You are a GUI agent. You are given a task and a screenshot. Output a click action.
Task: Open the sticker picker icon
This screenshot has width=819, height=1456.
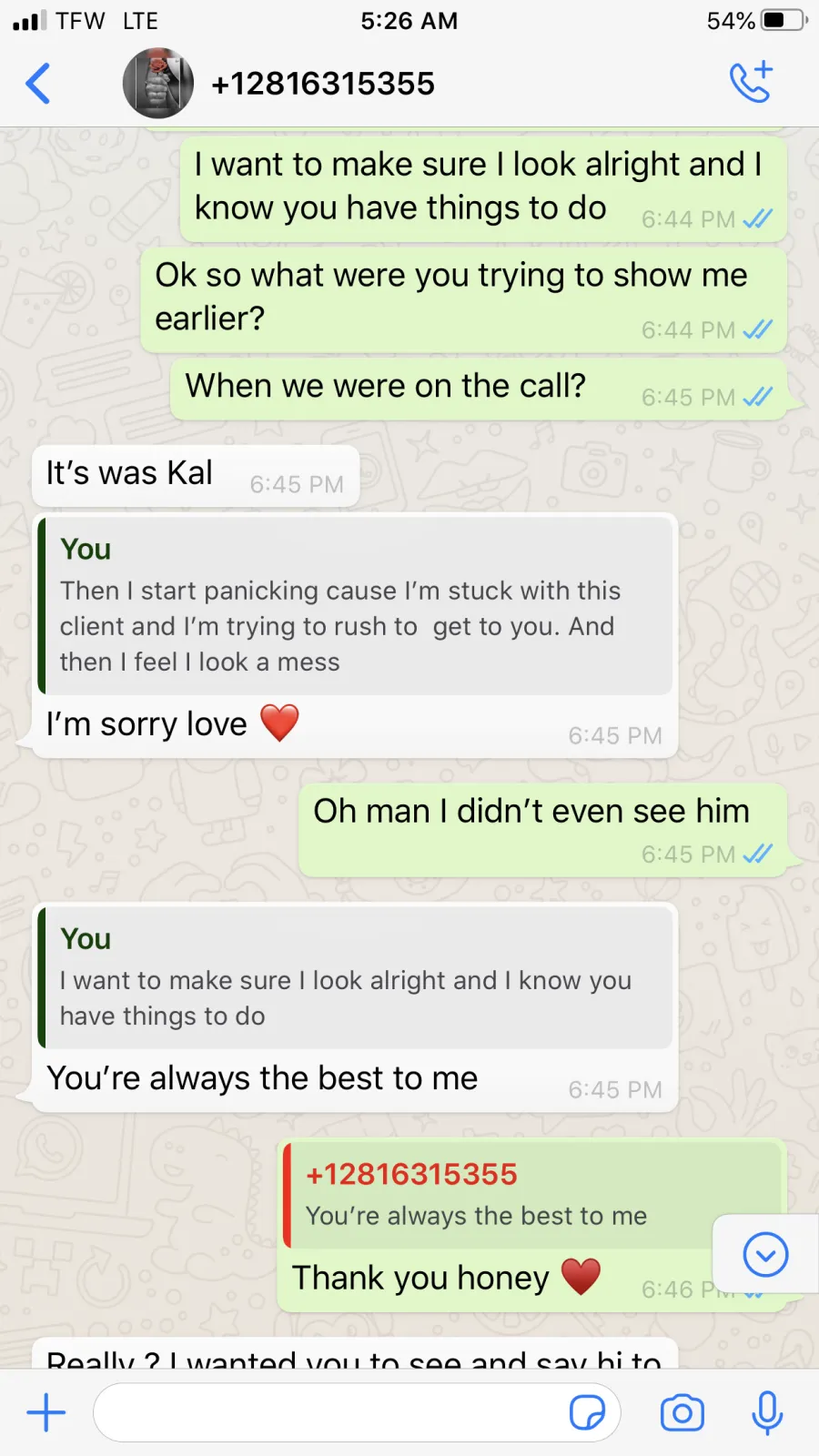click(587, 1413)
